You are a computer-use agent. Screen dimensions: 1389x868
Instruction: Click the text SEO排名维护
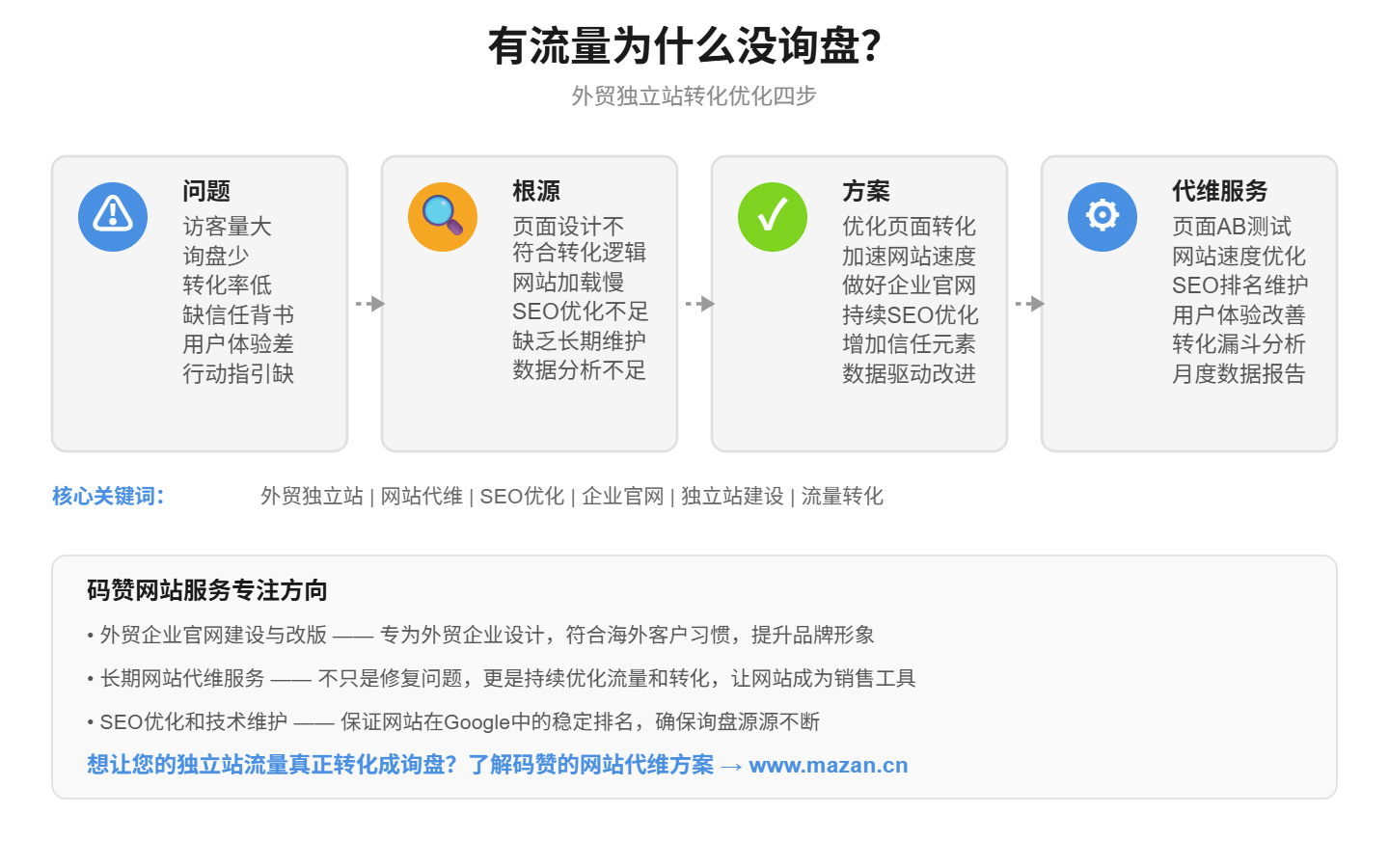(1240, 285)
